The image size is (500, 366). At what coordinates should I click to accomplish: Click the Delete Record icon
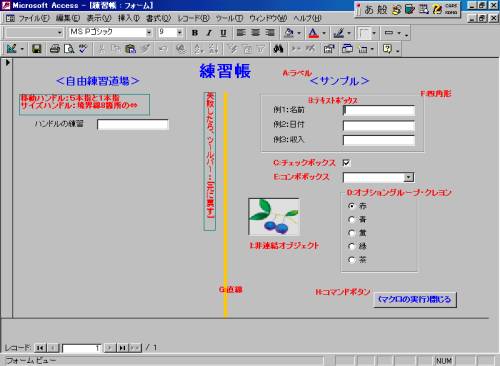(x=310, y=49)
